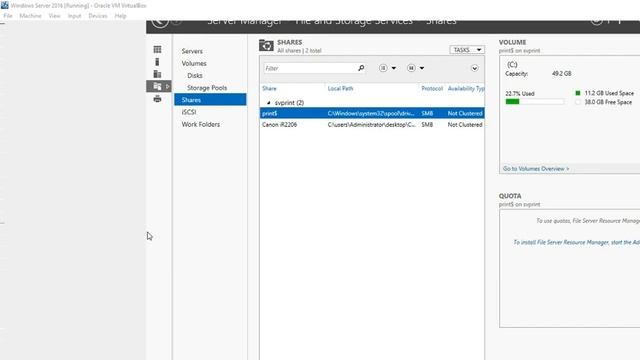The width and height of the screenshot is (640, 360).
Task: Sort by Availability Type column header
Action: coord(466,88)
